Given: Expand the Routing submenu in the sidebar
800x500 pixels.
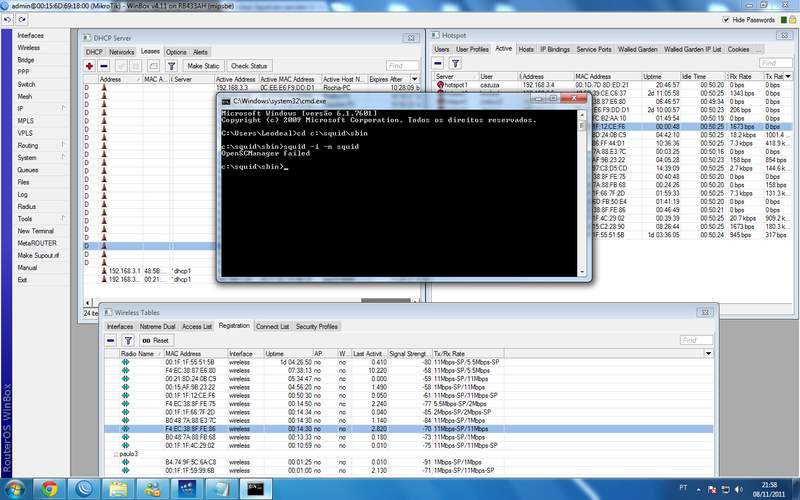Looking at the screenshot, I should click(x=63, y=145).
